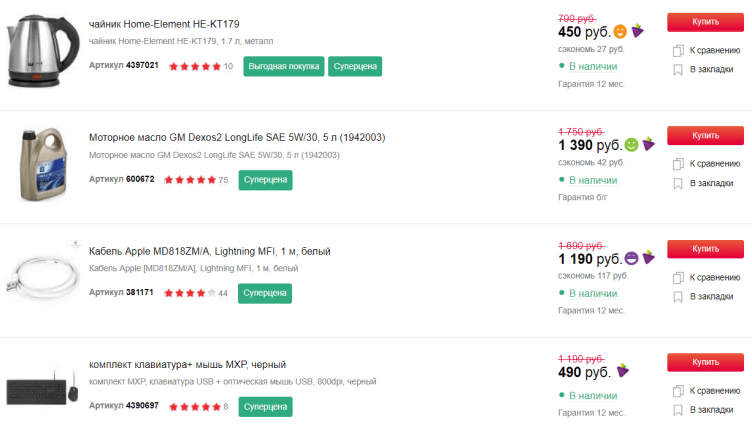The width and height of the screenshot is (752, 431).
Task: Click the сэкономь 27 руб. text
Action: [591, 49]
